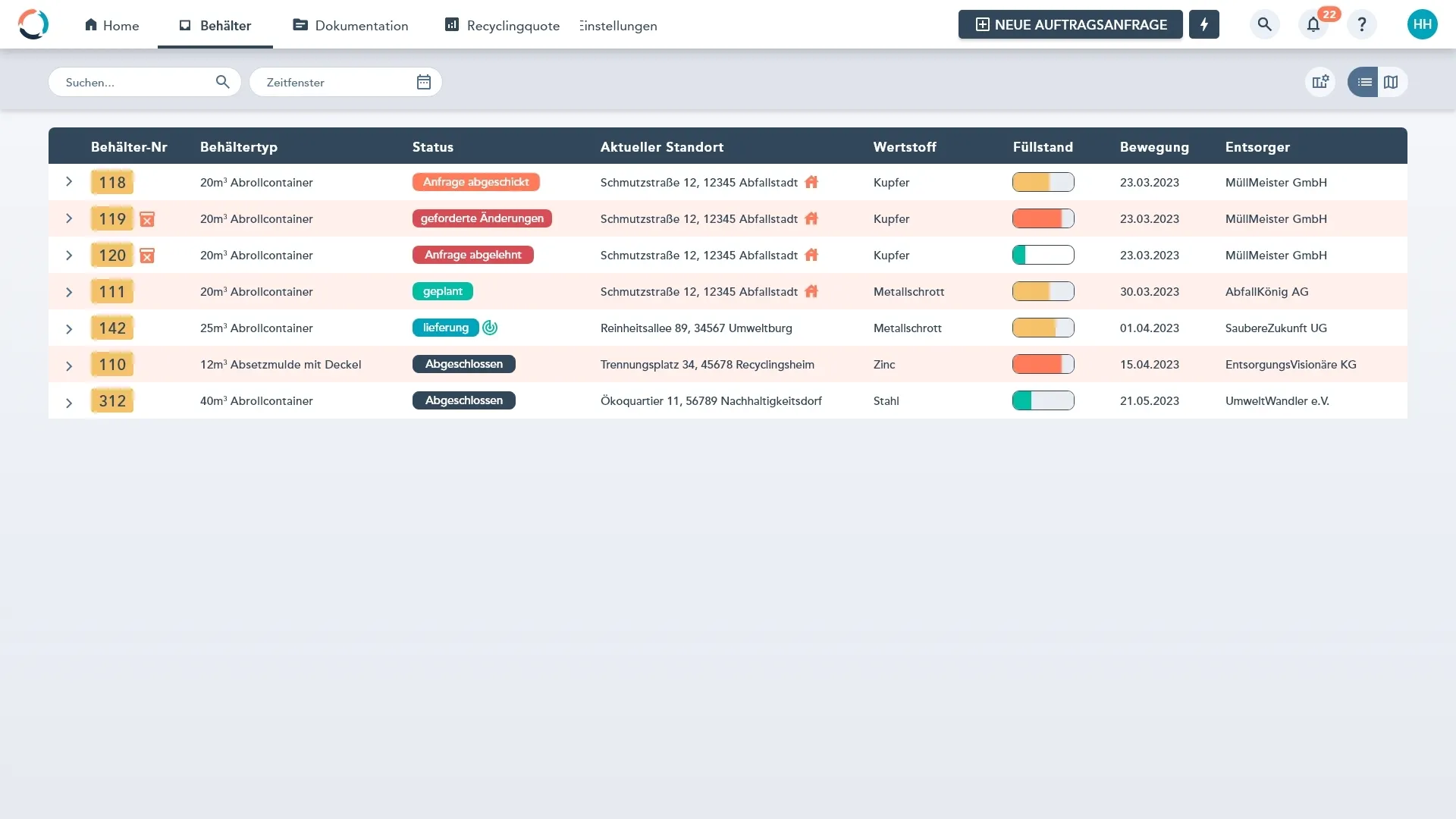Open the notifications bell with 22 badge

pos(1313,24)
